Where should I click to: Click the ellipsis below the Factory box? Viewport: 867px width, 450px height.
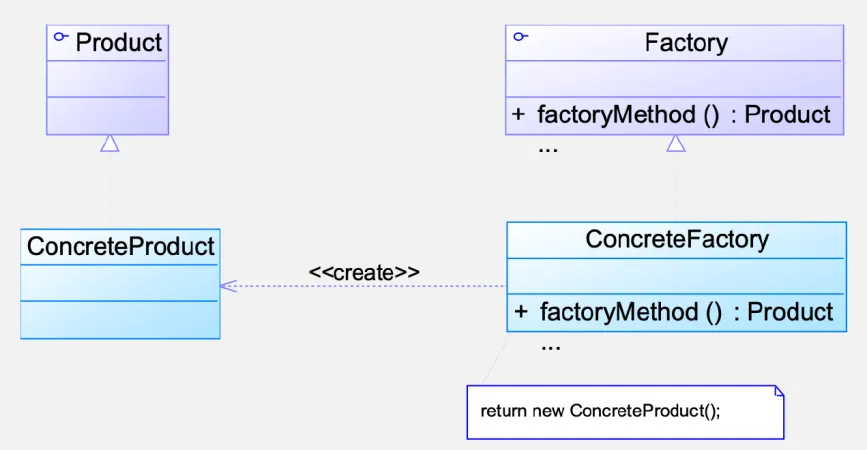tap(548, 146)
